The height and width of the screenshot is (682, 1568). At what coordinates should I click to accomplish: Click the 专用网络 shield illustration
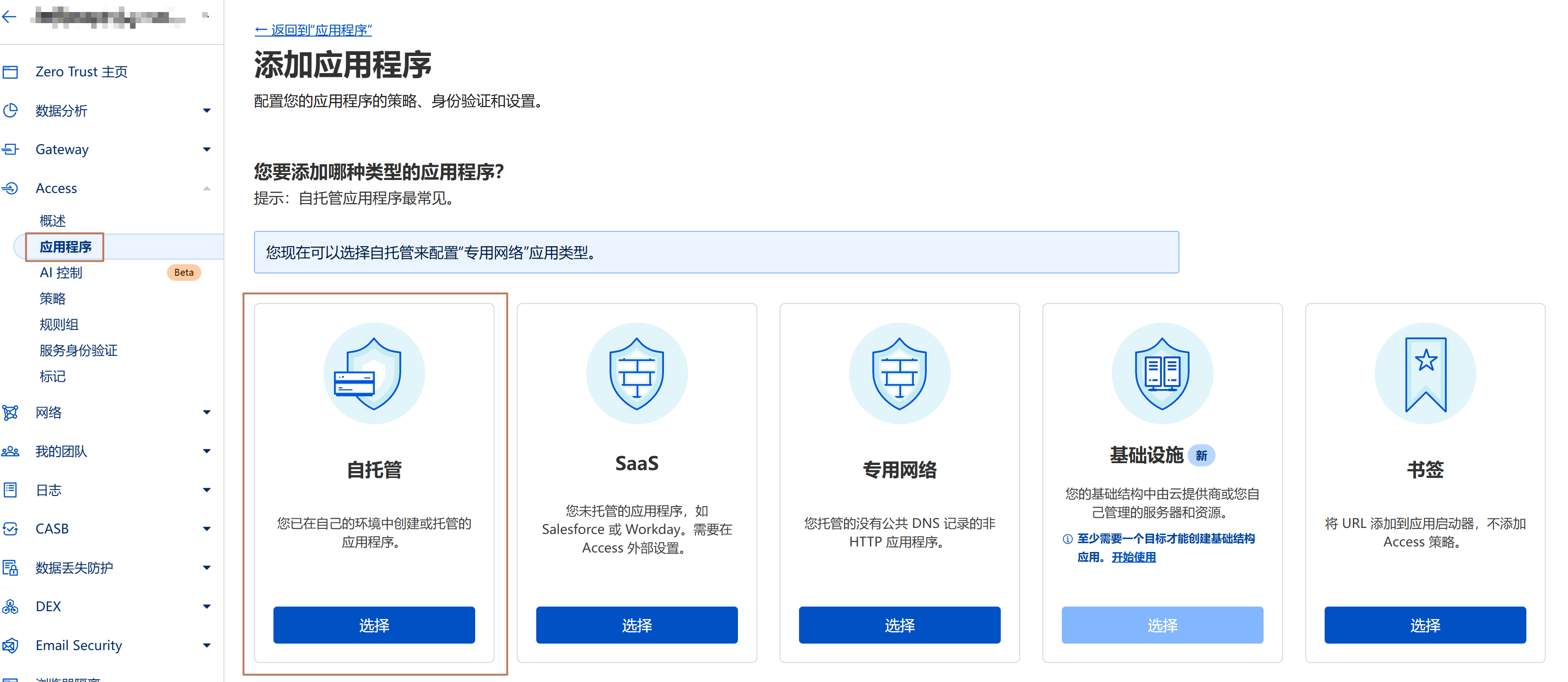(x=899, y=373)
